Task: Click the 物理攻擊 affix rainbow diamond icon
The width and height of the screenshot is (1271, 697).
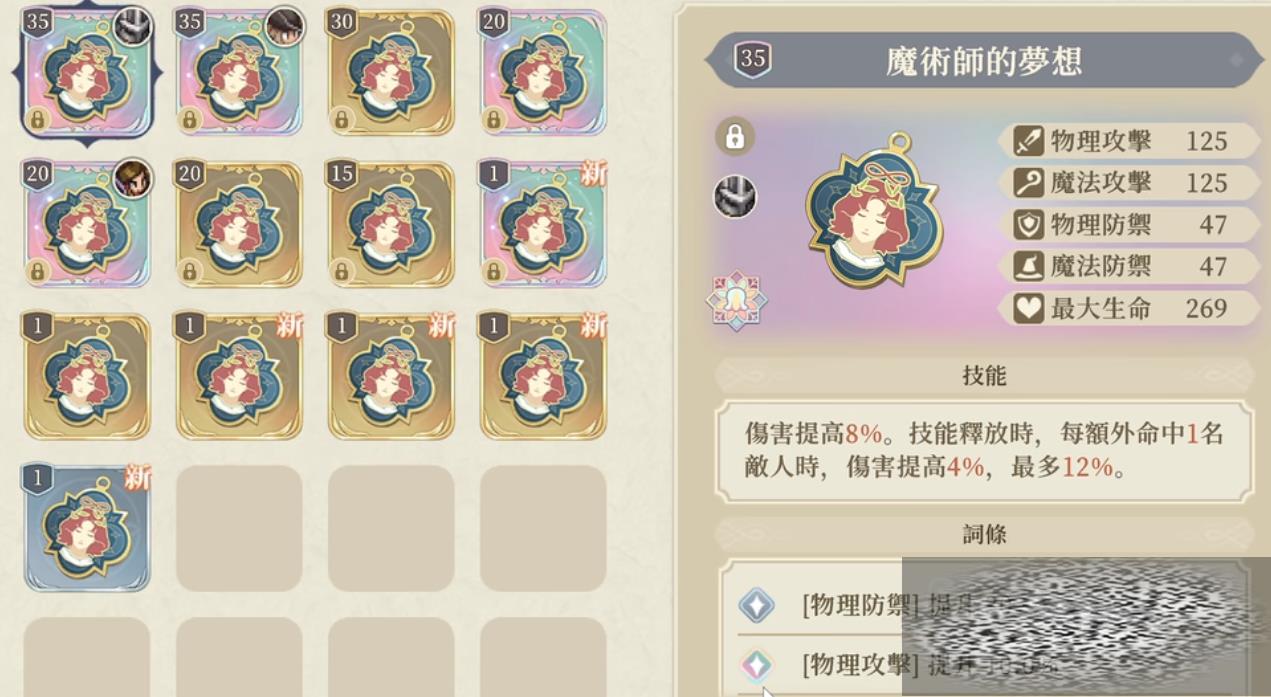Action: [x=757, y=665]
